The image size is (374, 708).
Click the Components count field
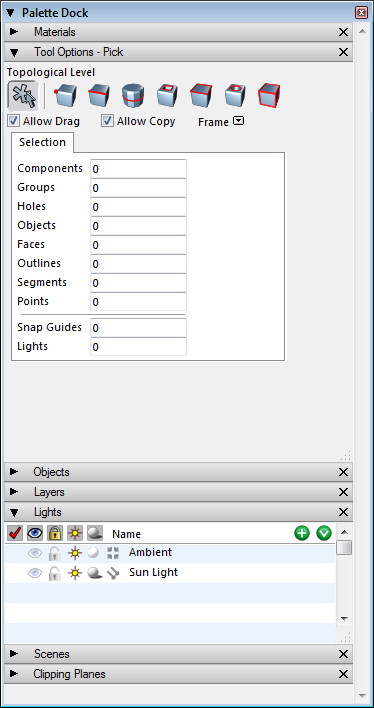coord(138,168)
